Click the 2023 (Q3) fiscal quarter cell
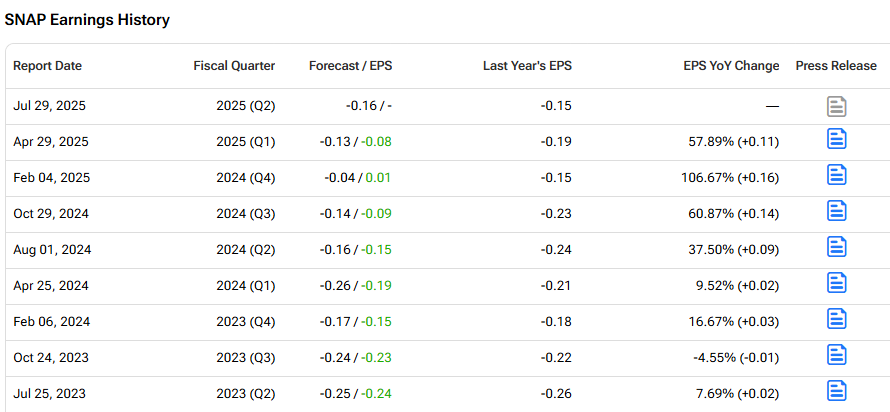Viewport: 890px width, 412px height. 246,358
